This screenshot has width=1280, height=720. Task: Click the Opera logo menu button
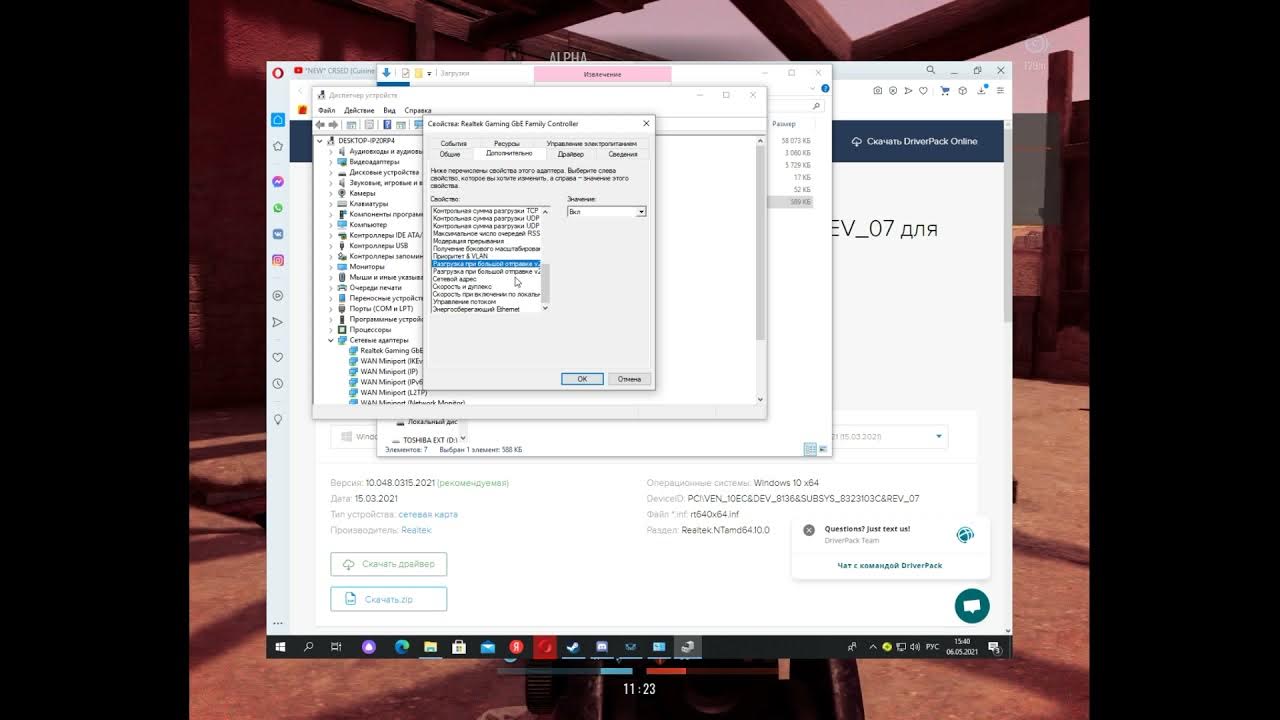pyautogui.click(x=278, y=72)
